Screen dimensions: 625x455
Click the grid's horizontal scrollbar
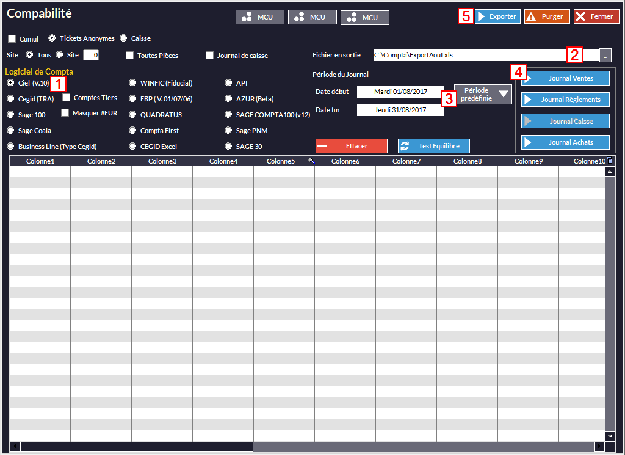click(300, 446)
